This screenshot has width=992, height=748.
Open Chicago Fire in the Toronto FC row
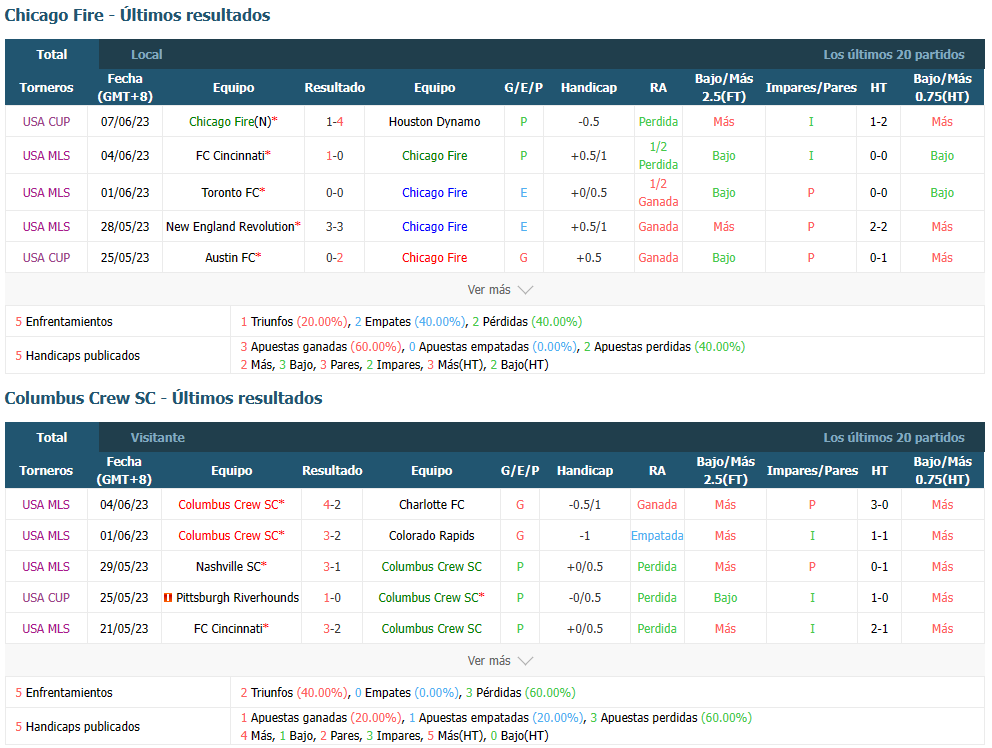[435, 192]
